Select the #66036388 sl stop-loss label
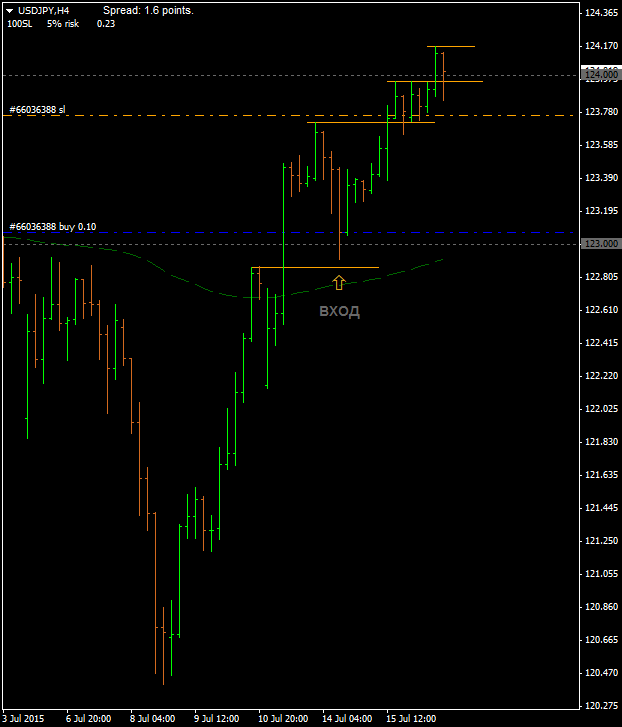The image size is (622, 727). coord(38,110)
